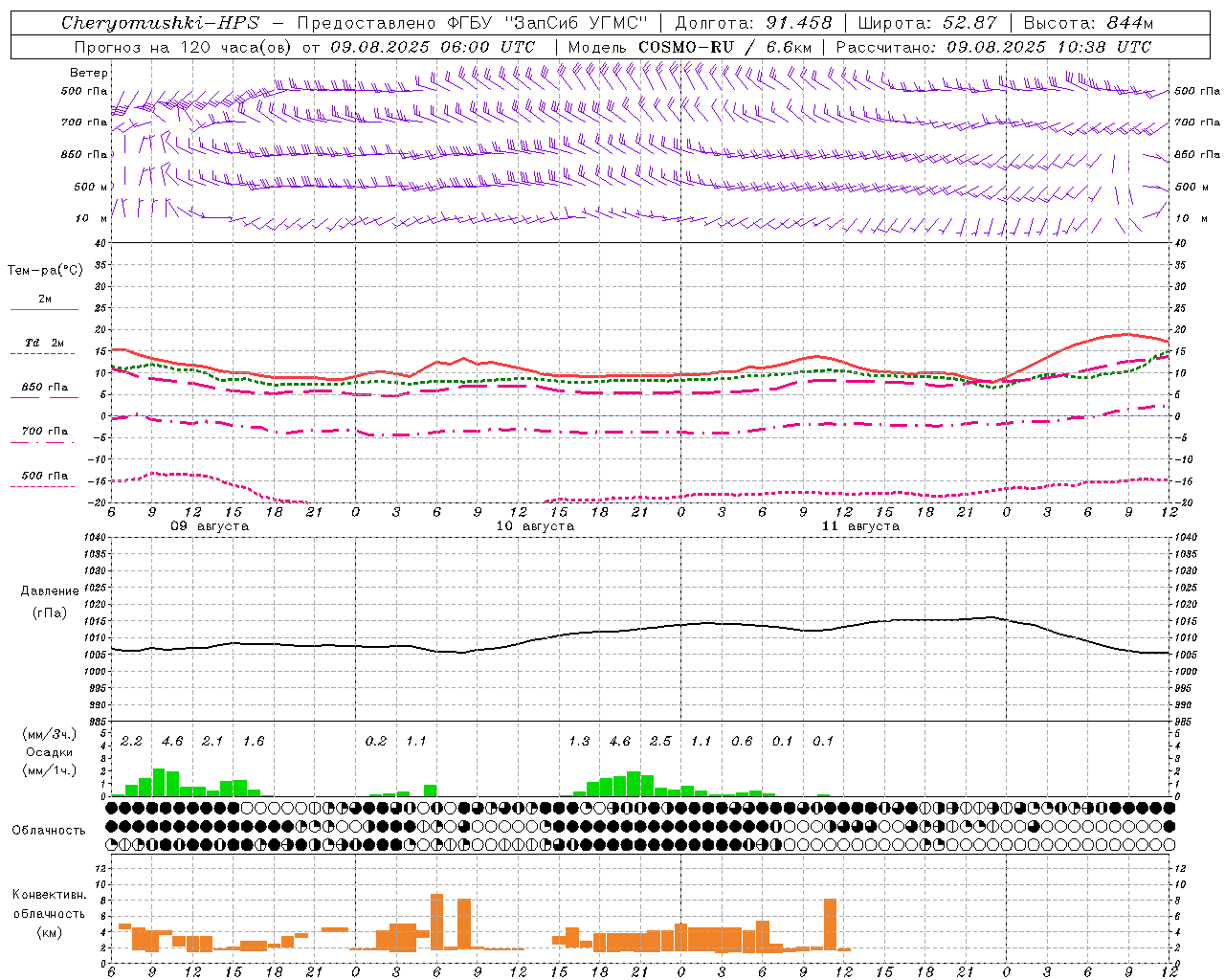Click the '10 м' wind level label on left
The width and height of the screenshot is (1225, 980).
pyautogui.click(x=92, y=219)
